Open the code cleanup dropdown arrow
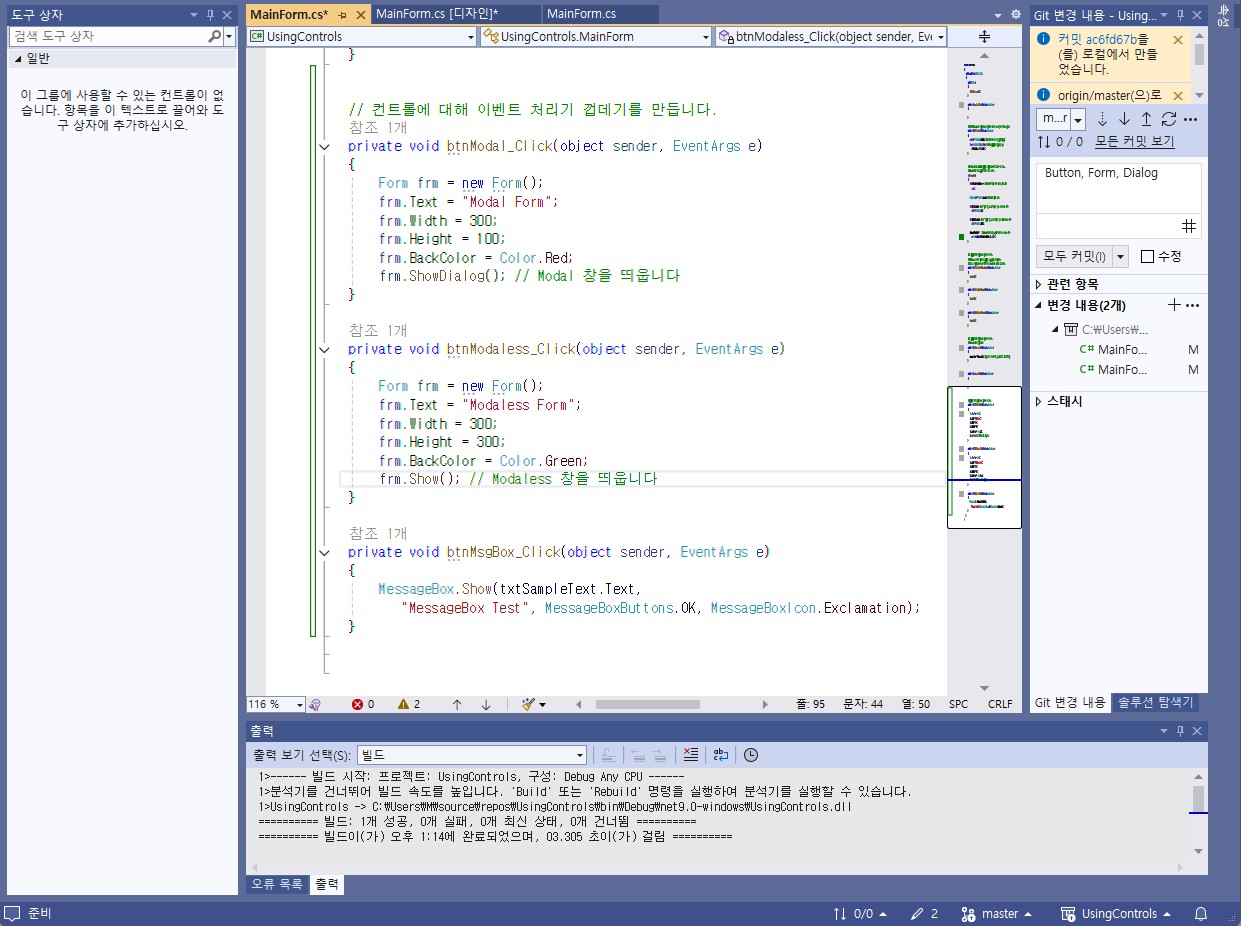 click(x=543, y=704)
